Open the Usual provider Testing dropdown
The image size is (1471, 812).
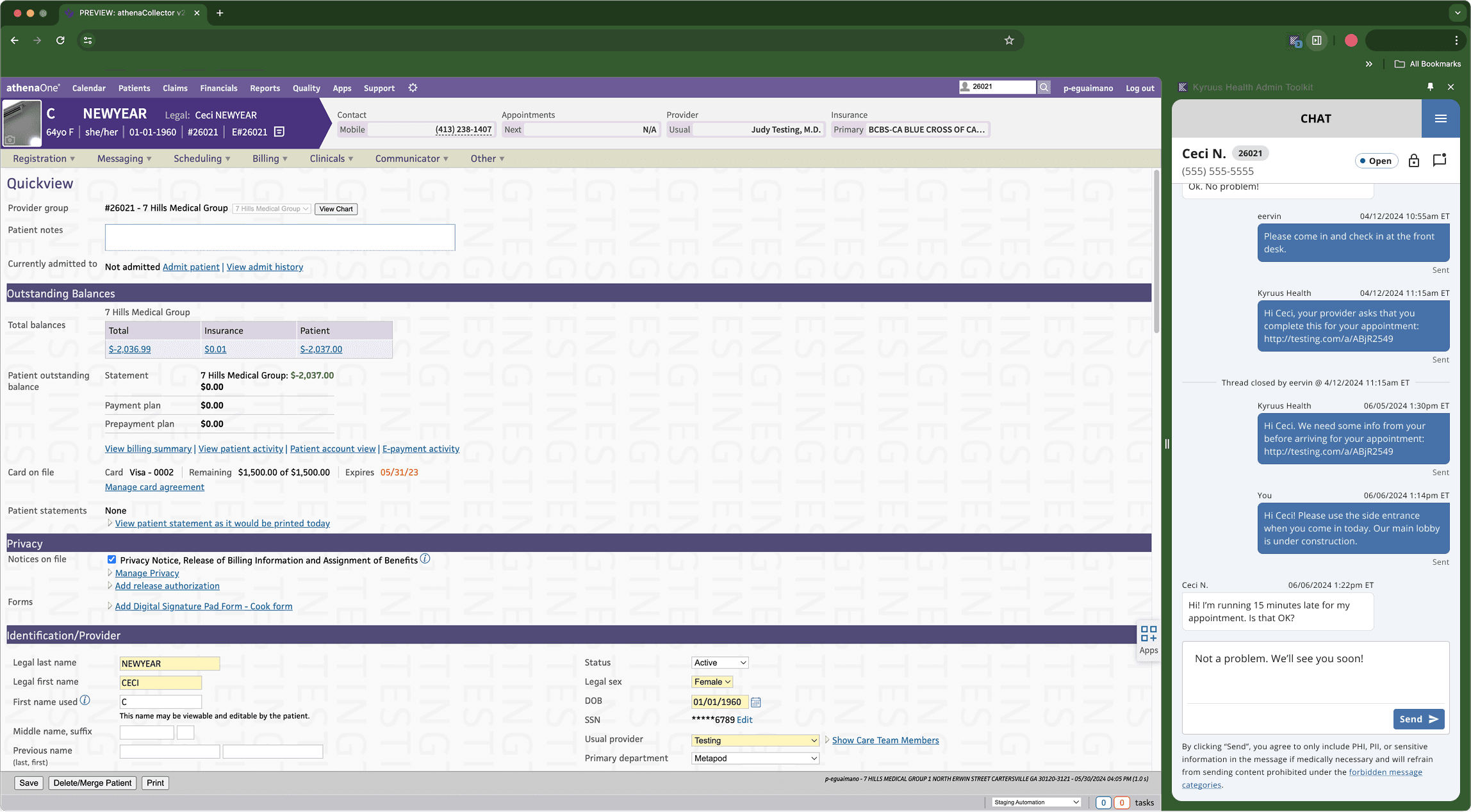click(755, 740)
